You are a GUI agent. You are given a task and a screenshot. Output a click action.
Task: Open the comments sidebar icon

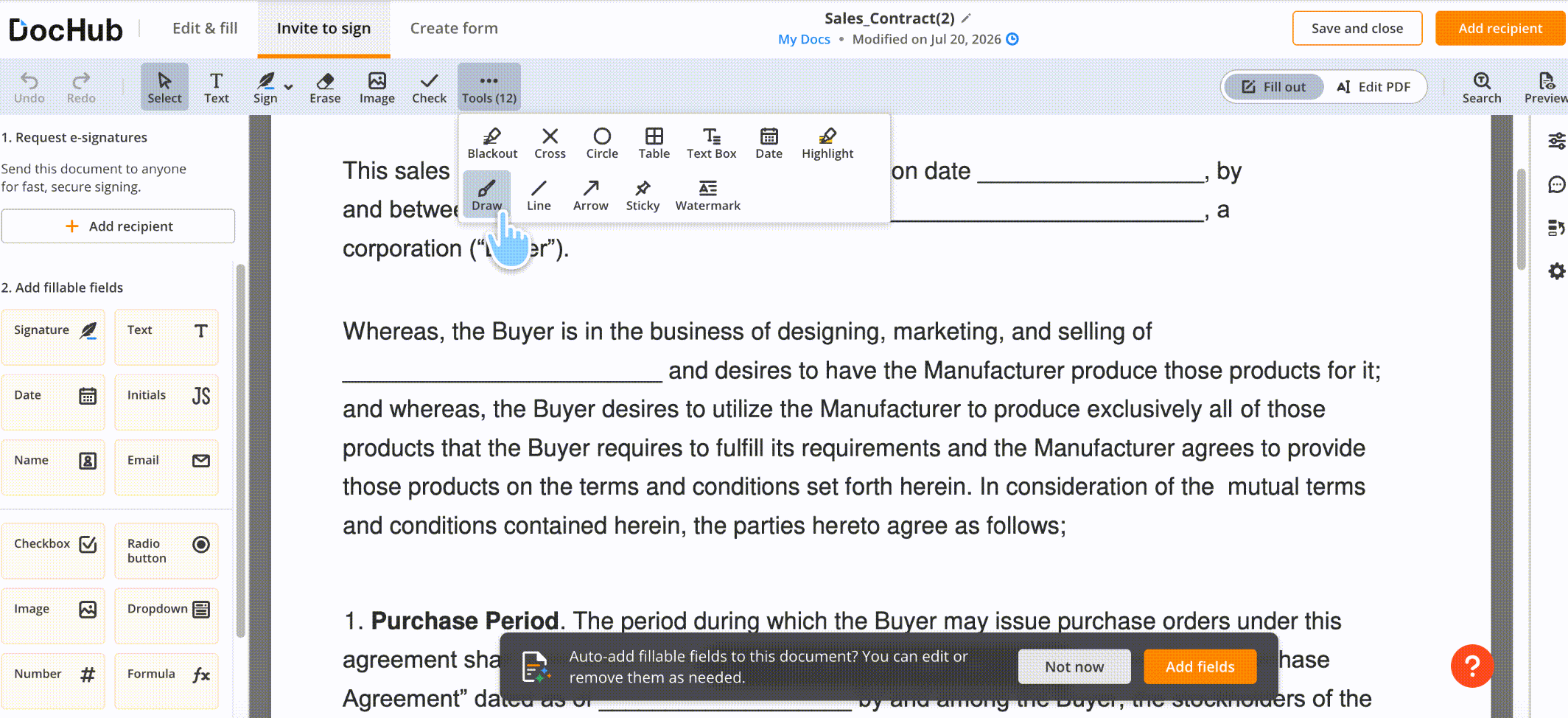(x=1557, y=184)
